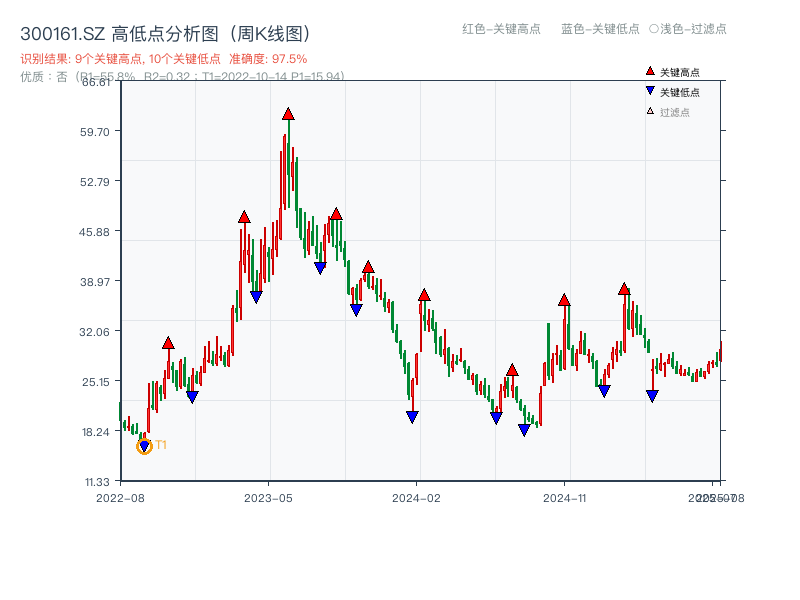This screenshot has height=600, width=800.
Task: Select the first blue low marker near T1
Action: coord(144,446)
